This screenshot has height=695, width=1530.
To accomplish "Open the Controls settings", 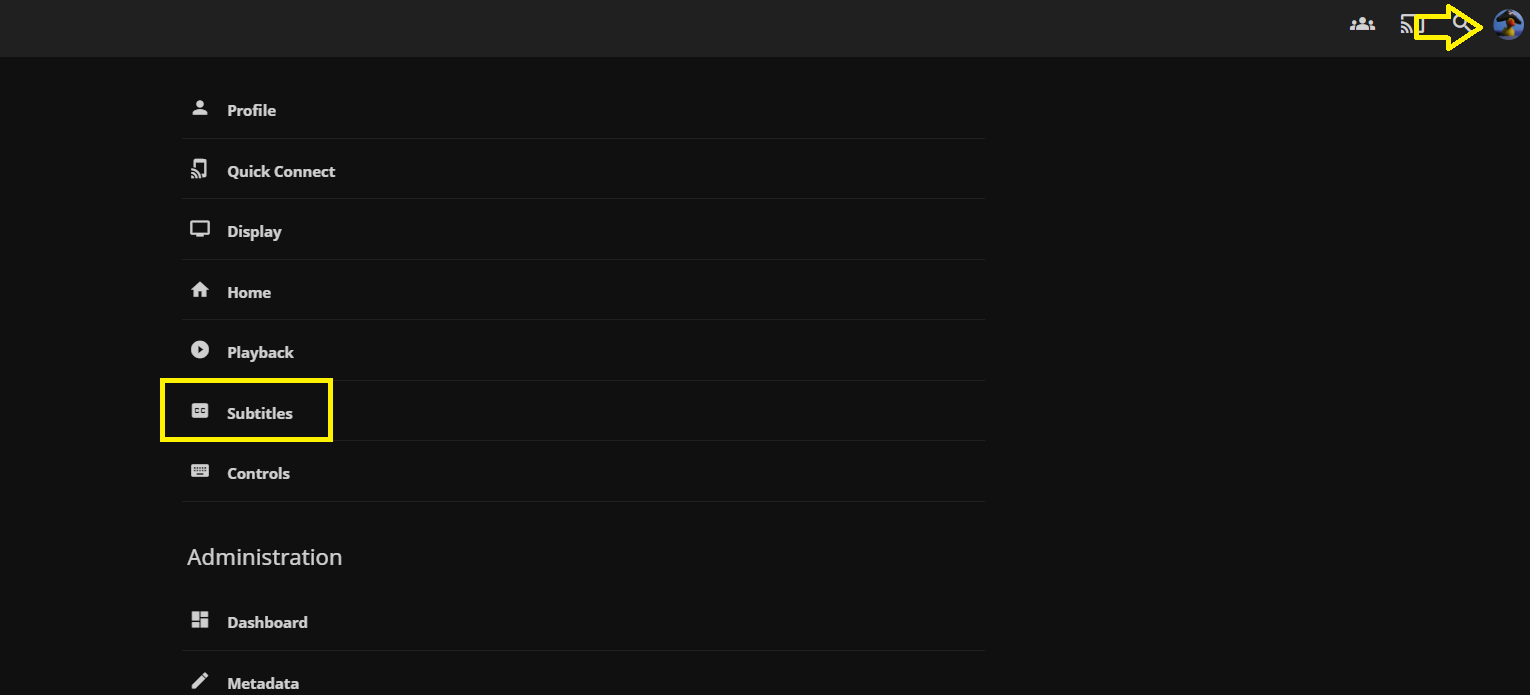I will click(x=258, y=473).
